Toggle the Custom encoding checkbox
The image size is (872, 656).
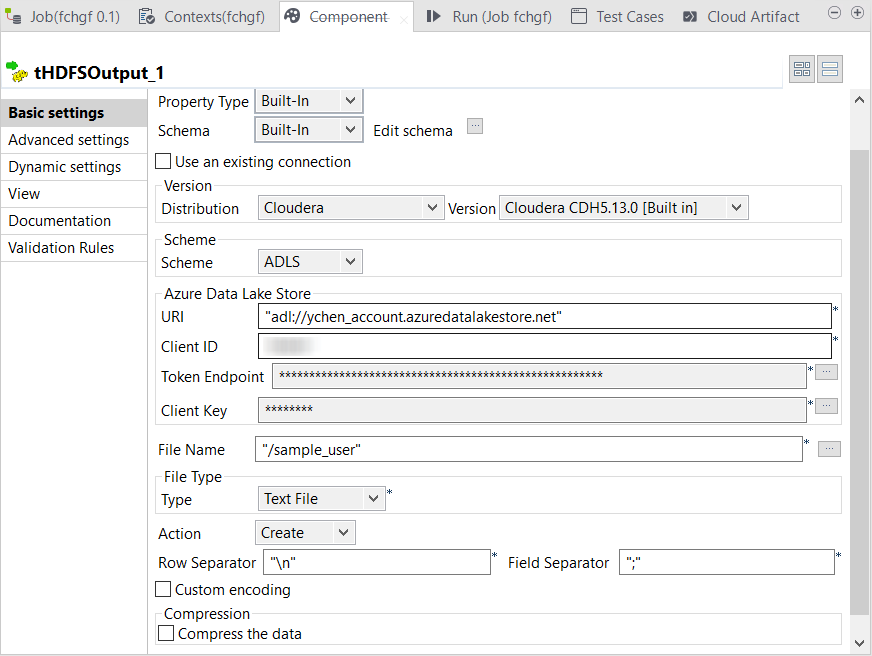164,590
